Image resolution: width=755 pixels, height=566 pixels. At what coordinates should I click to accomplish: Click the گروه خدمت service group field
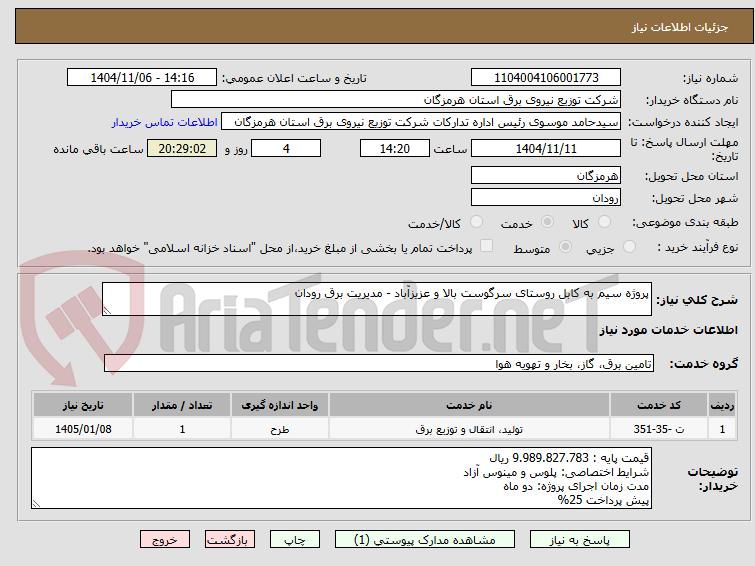point(379,364)
